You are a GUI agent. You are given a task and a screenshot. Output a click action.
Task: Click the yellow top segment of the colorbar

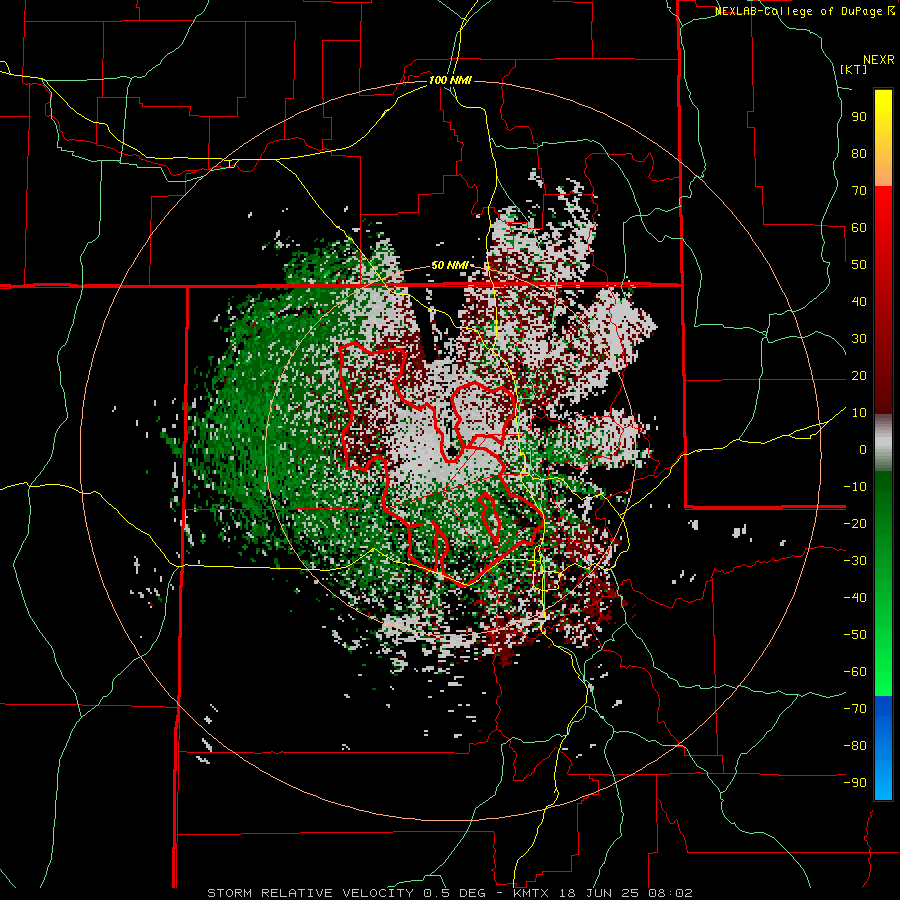point(883,137)
